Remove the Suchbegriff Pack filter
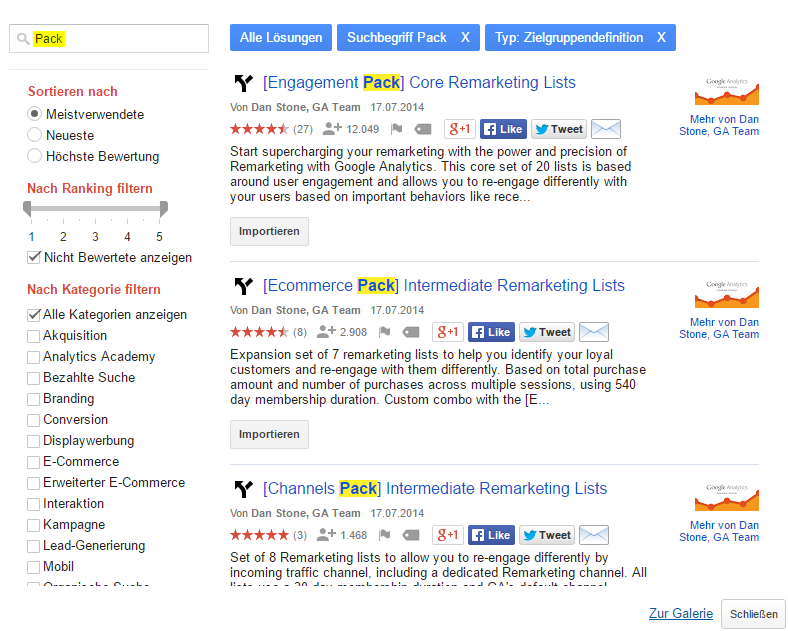 point(465,38)
